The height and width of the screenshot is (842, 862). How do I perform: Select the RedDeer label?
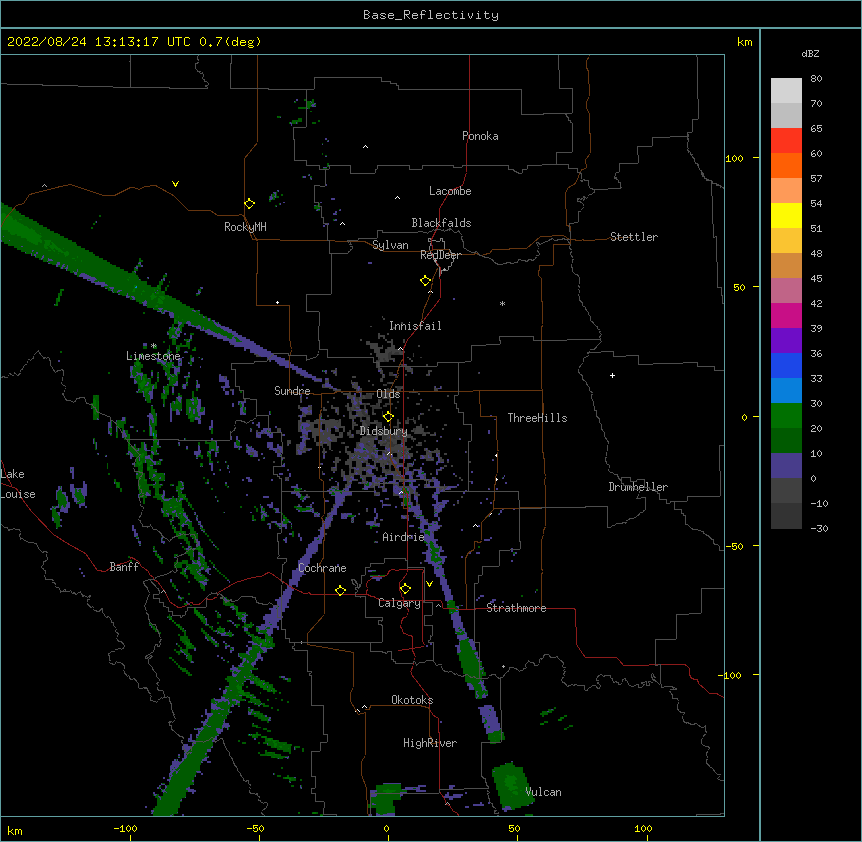tap(440, 255)
